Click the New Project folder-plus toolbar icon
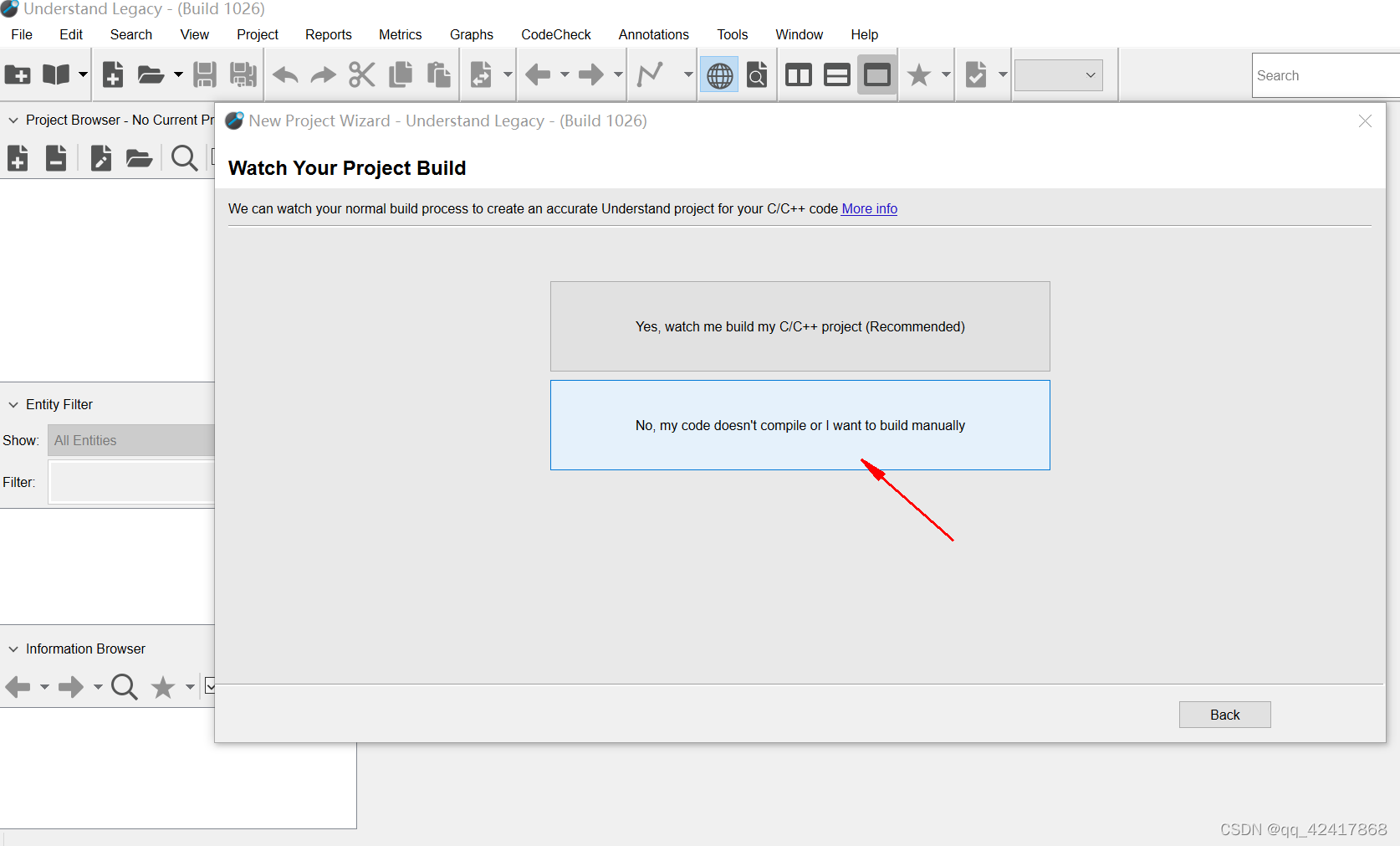The height and width of the screenshot is (846, 1400). click(x=18, y=75)
